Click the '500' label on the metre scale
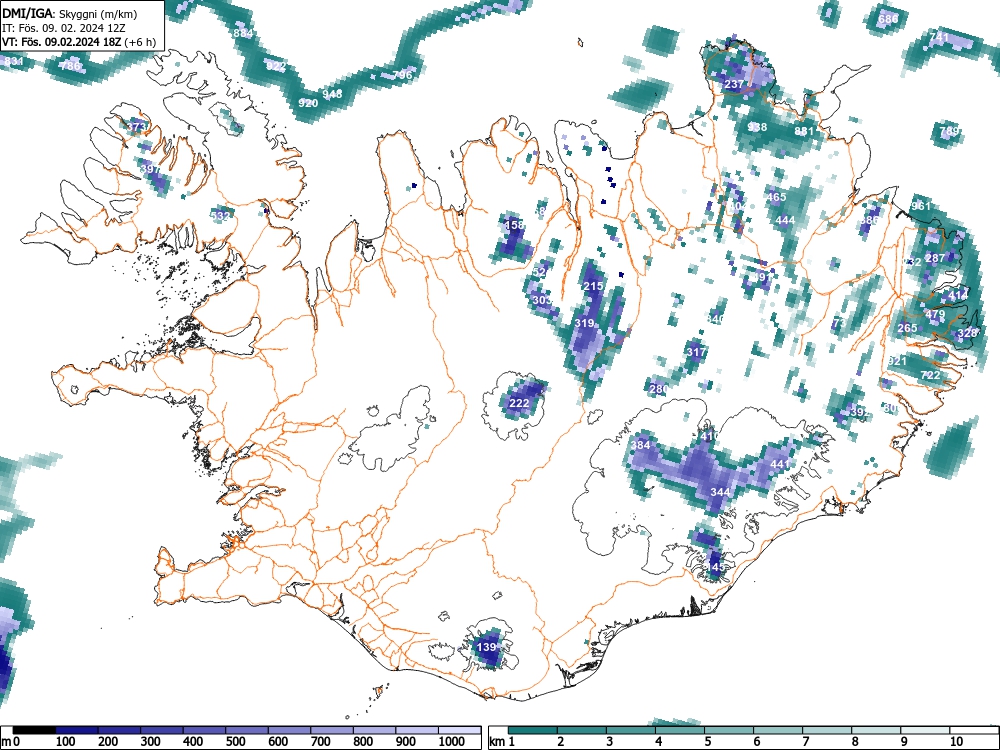This screenshot has height=750, width=1000. tap(235, 742)
